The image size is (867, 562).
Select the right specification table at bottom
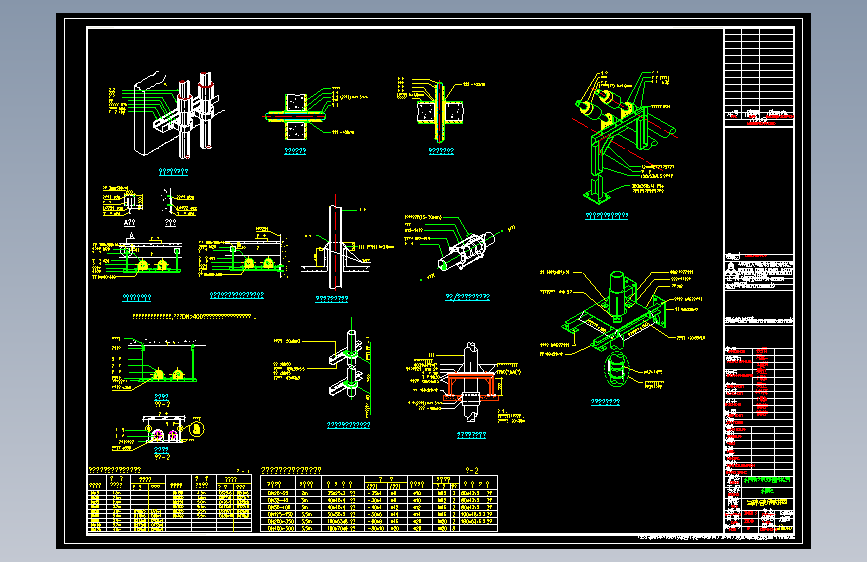(379, 503)
